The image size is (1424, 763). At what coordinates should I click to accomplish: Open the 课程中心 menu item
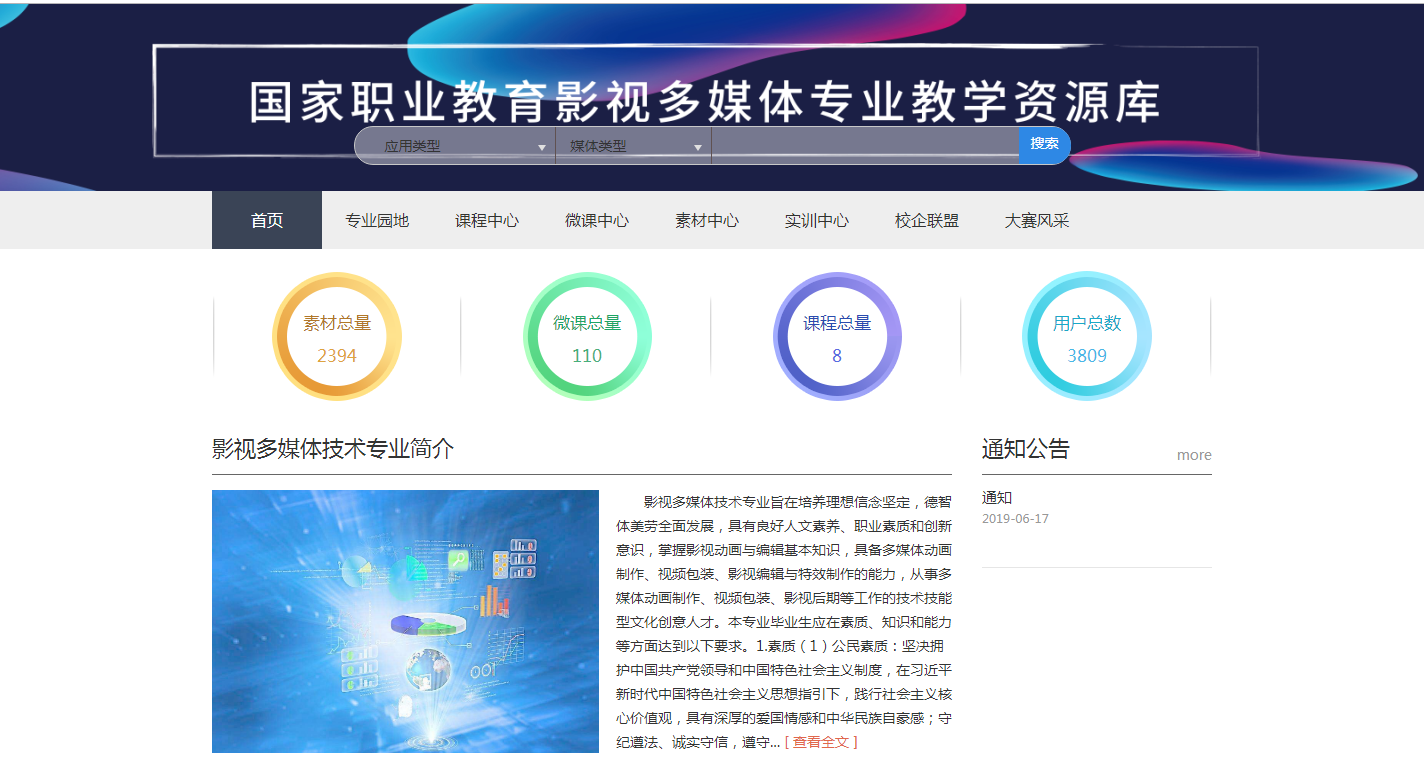point(487,220)
